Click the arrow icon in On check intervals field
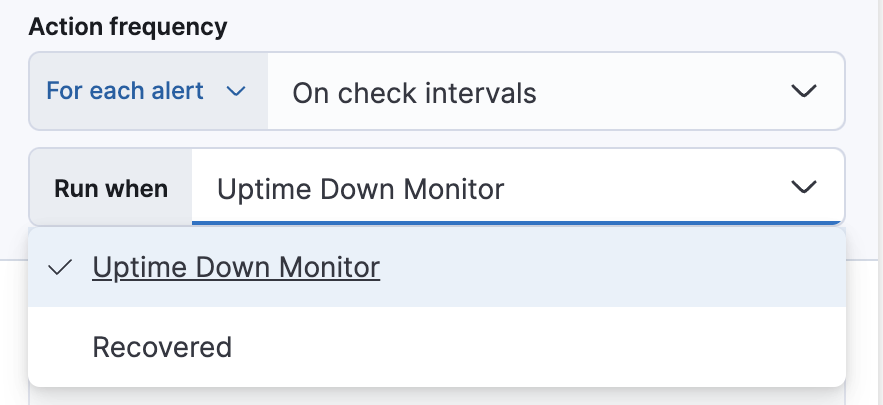This screenshot has height=405, width=883. (x=804, y=92)
